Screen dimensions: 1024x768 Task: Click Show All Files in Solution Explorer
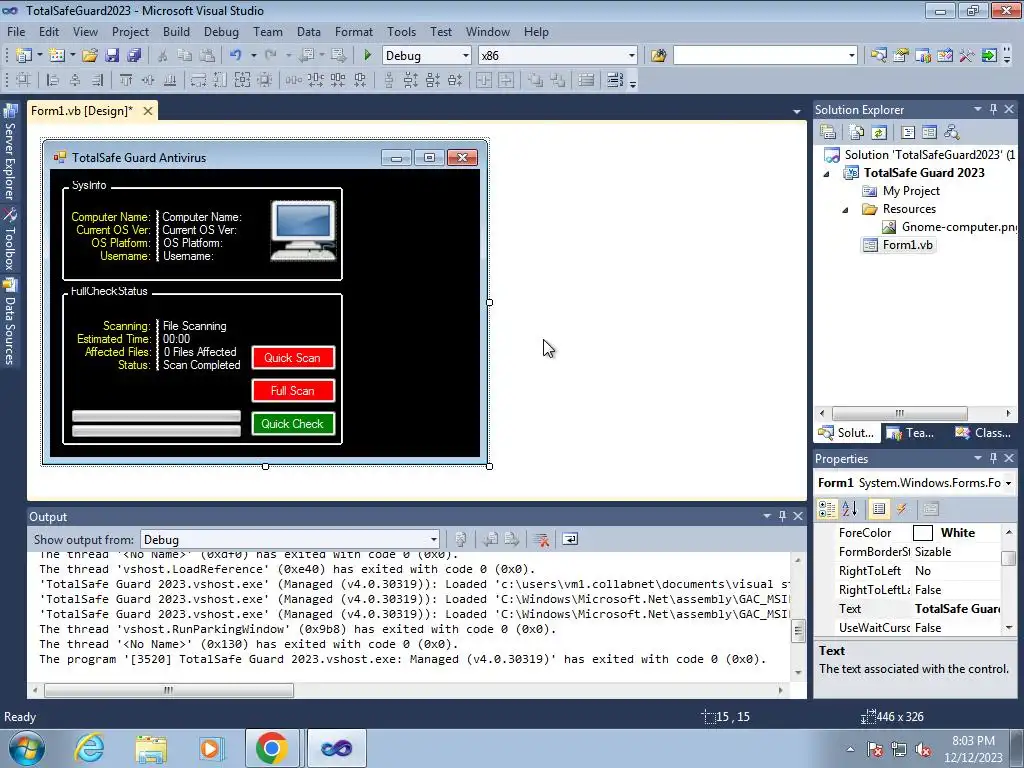pyautogui.click(x=857, y=133)
